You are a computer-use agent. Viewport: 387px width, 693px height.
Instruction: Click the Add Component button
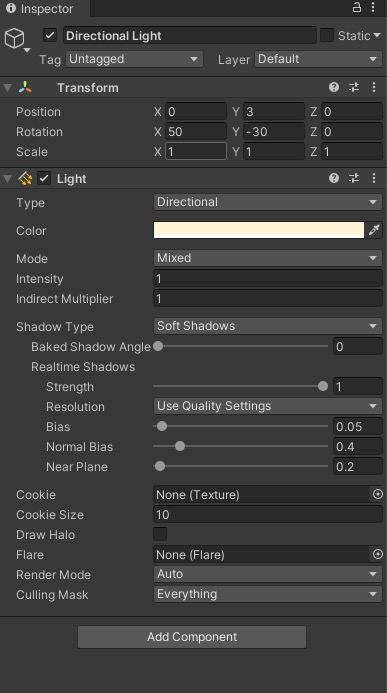[x=192, y=637]
